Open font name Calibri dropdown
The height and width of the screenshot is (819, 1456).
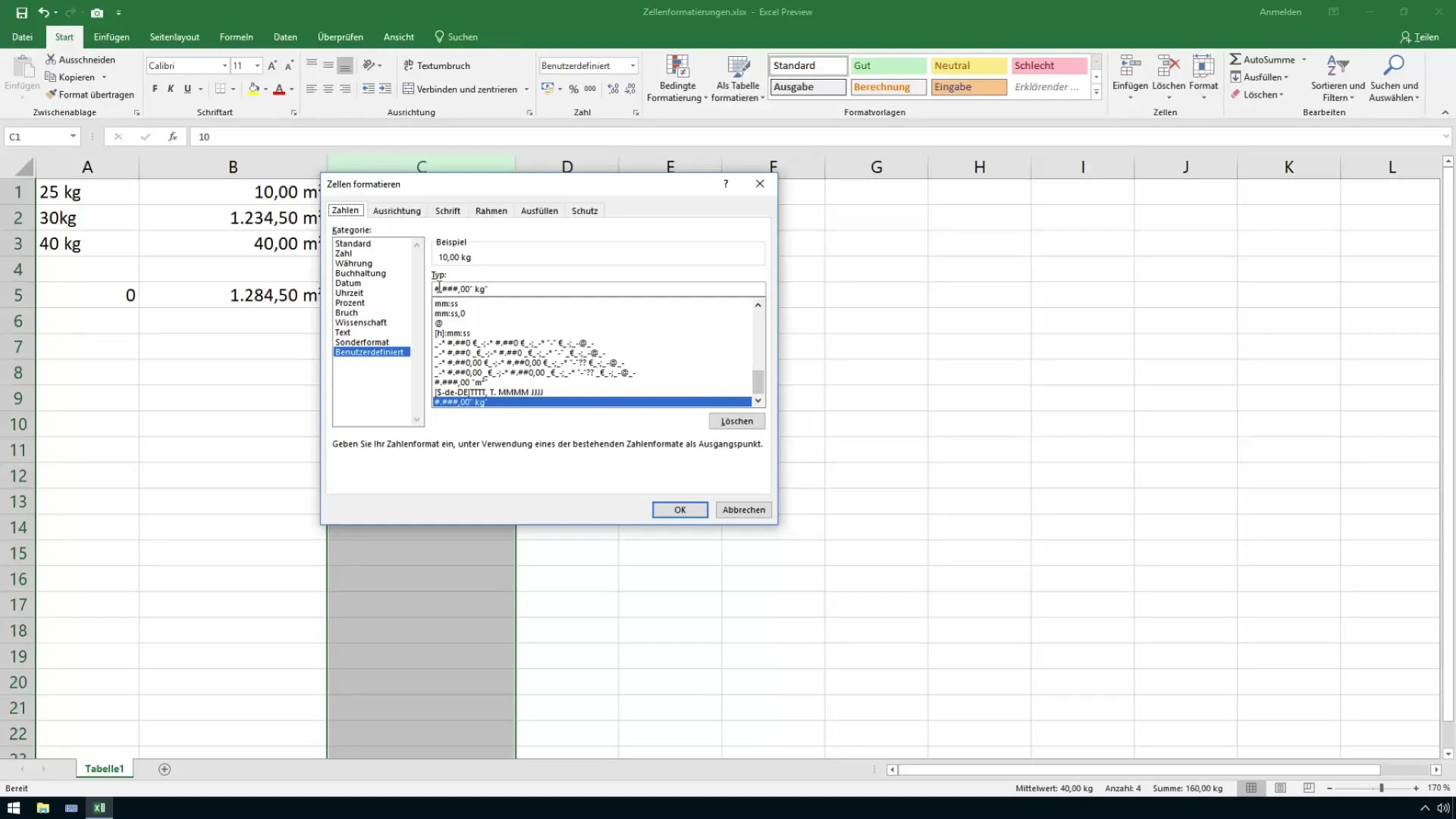[224, 66]
